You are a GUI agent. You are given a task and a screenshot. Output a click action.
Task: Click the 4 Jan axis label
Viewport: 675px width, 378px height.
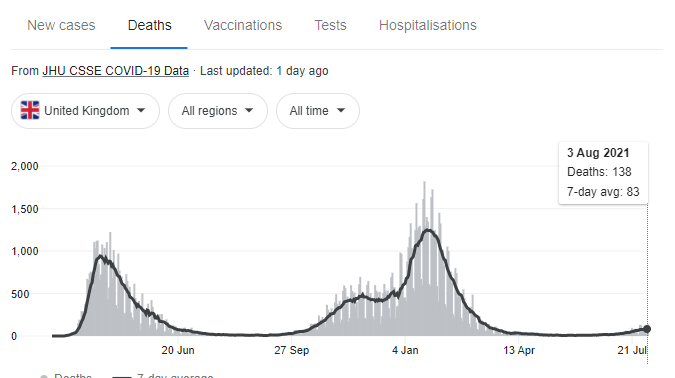[x=405, y=350]
